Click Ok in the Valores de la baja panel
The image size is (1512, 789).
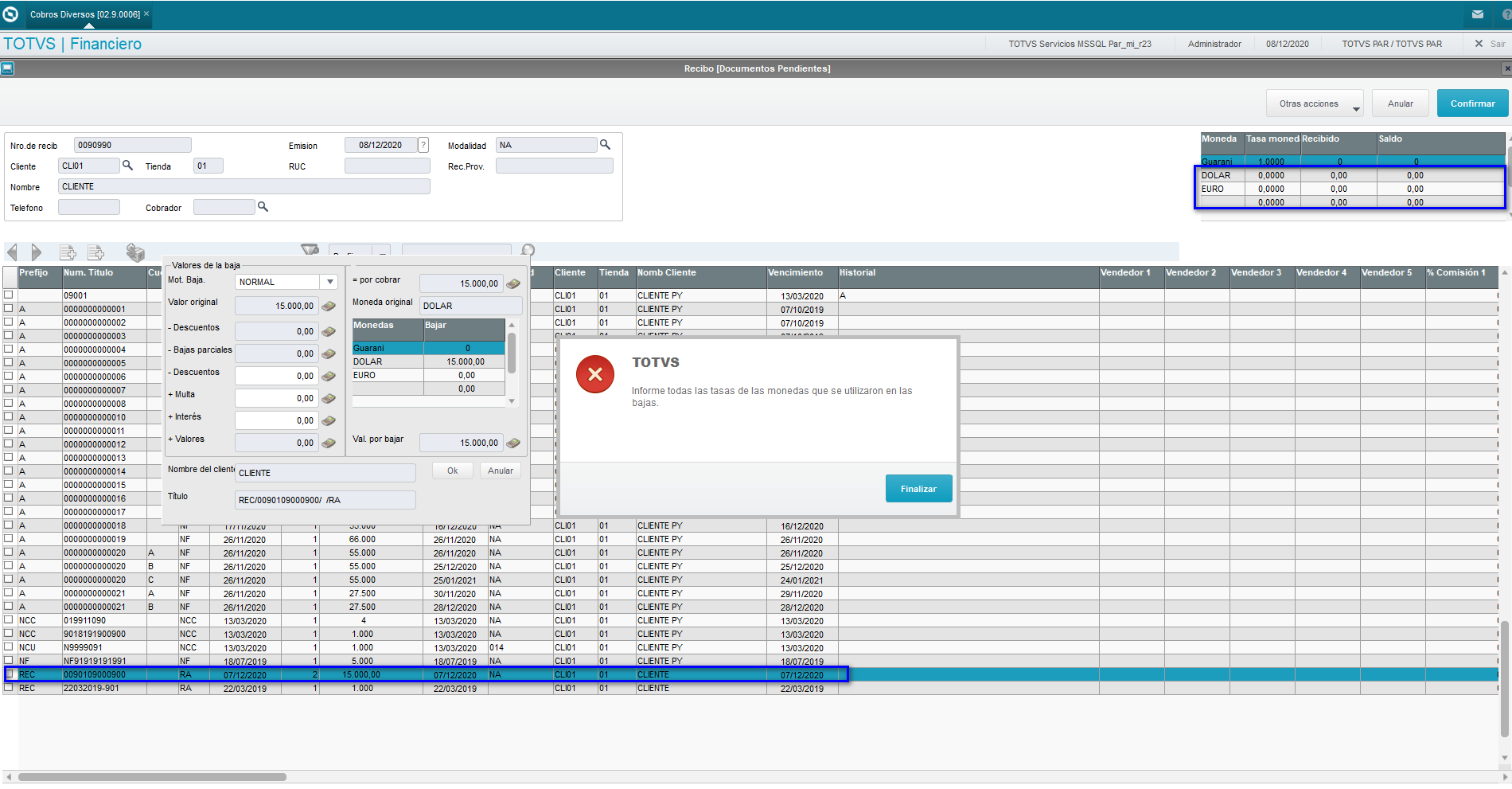(453, 471)
